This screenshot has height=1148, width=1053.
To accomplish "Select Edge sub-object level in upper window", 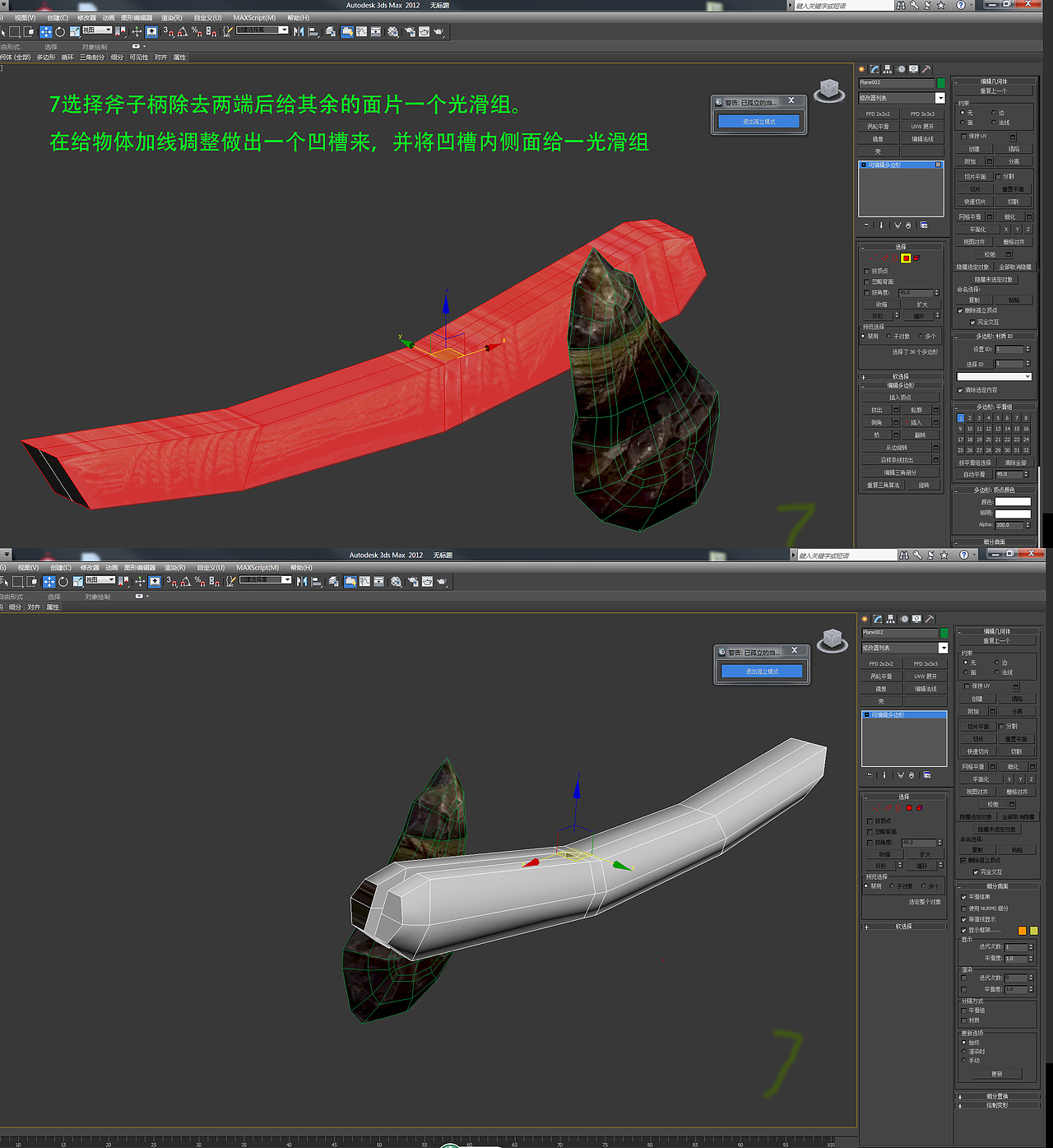I will click(884, 258).
